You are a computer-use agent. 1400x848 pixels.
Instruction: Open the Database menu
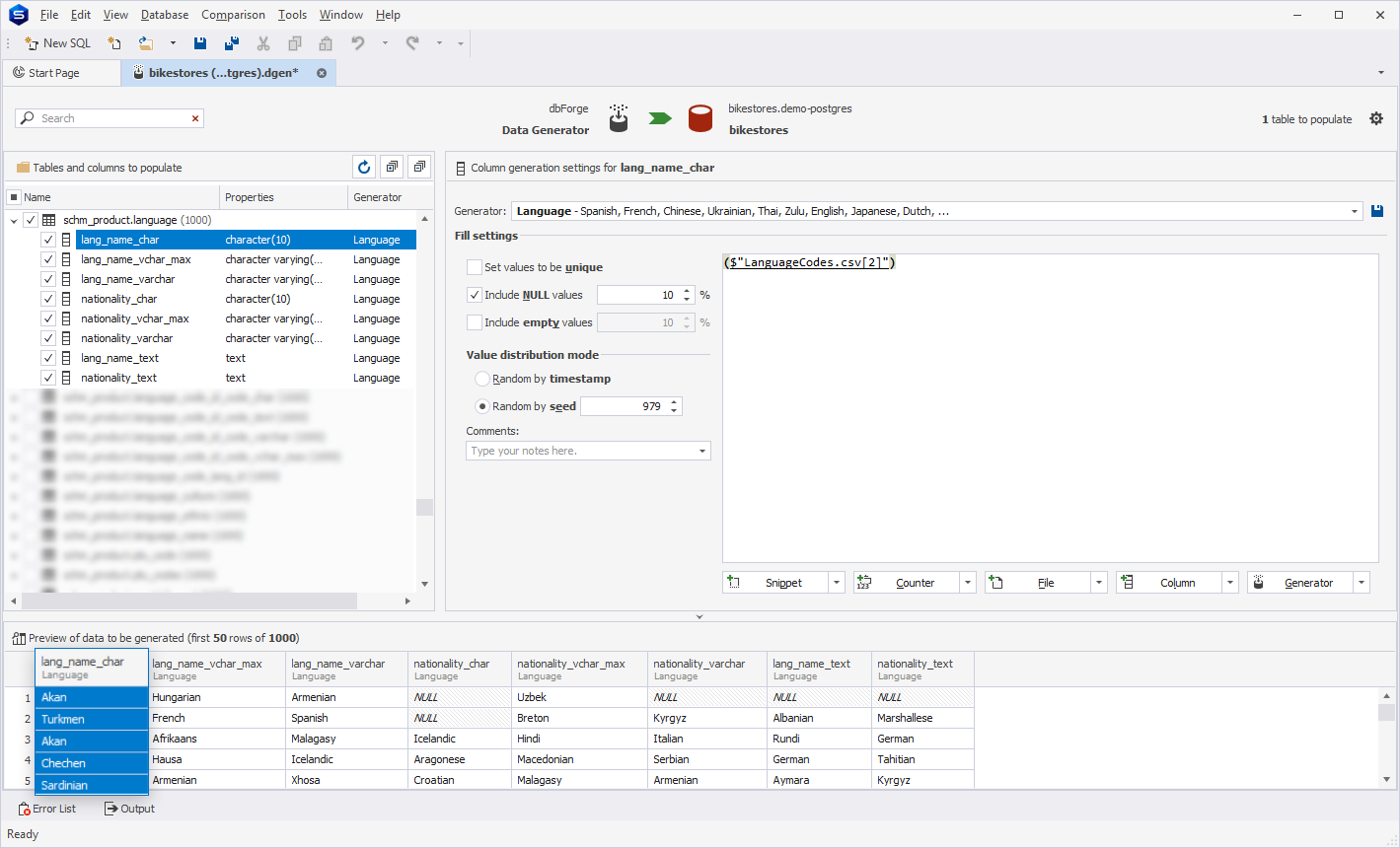[x=165, y=15]
